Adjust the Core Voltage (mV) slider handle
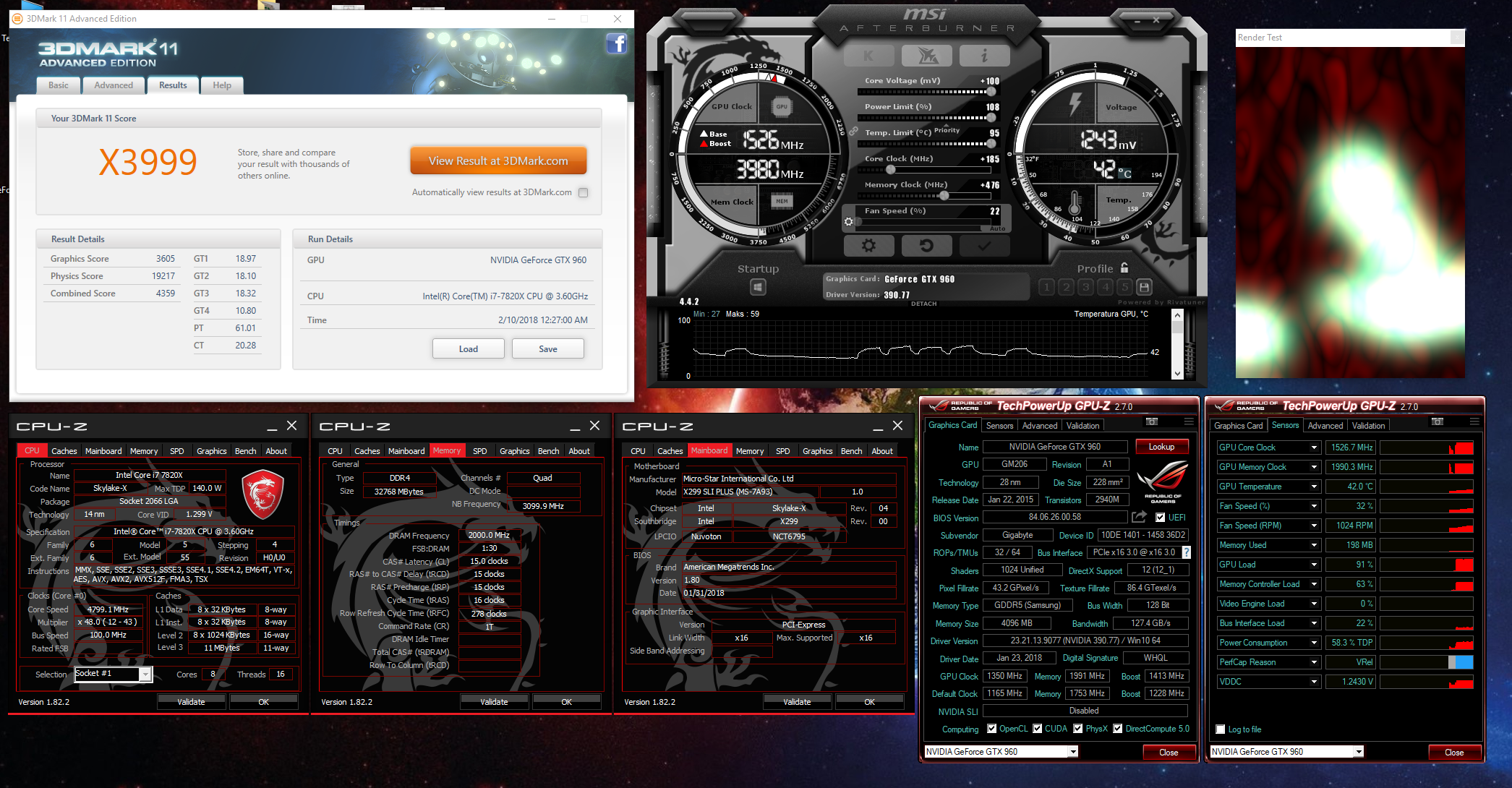 991,92
